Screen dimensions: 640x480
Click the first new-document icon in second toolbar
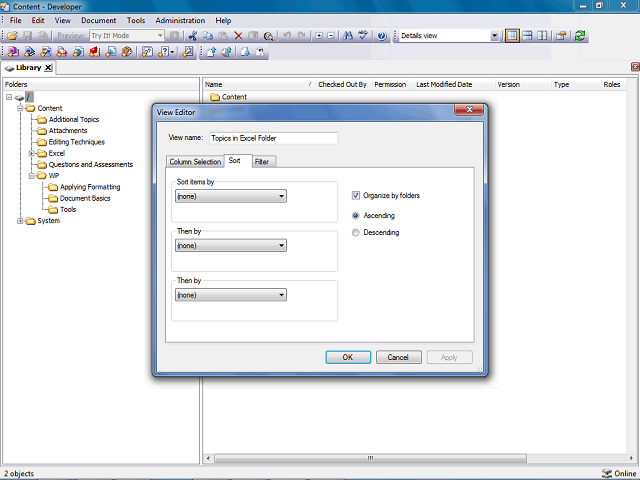point(13,52)
